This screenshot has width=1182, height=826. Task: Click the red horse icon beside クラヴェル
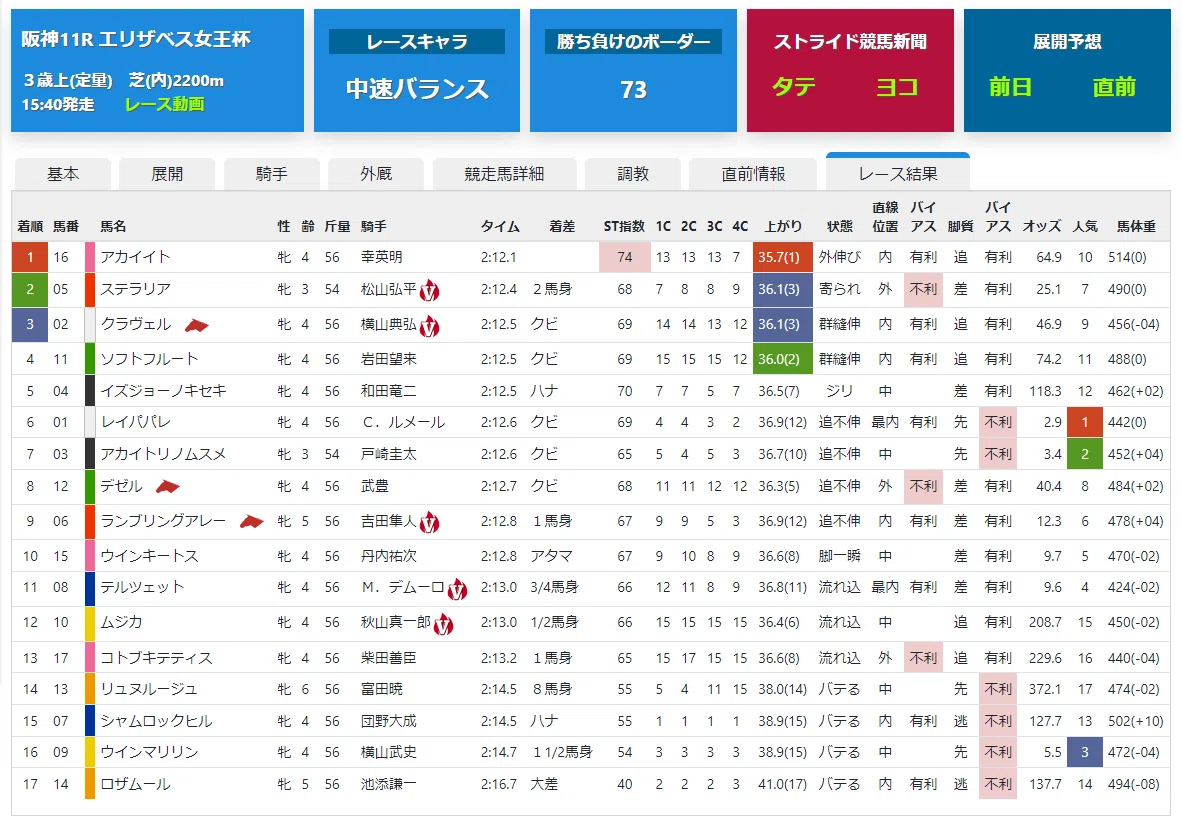(x=197, y=326)
